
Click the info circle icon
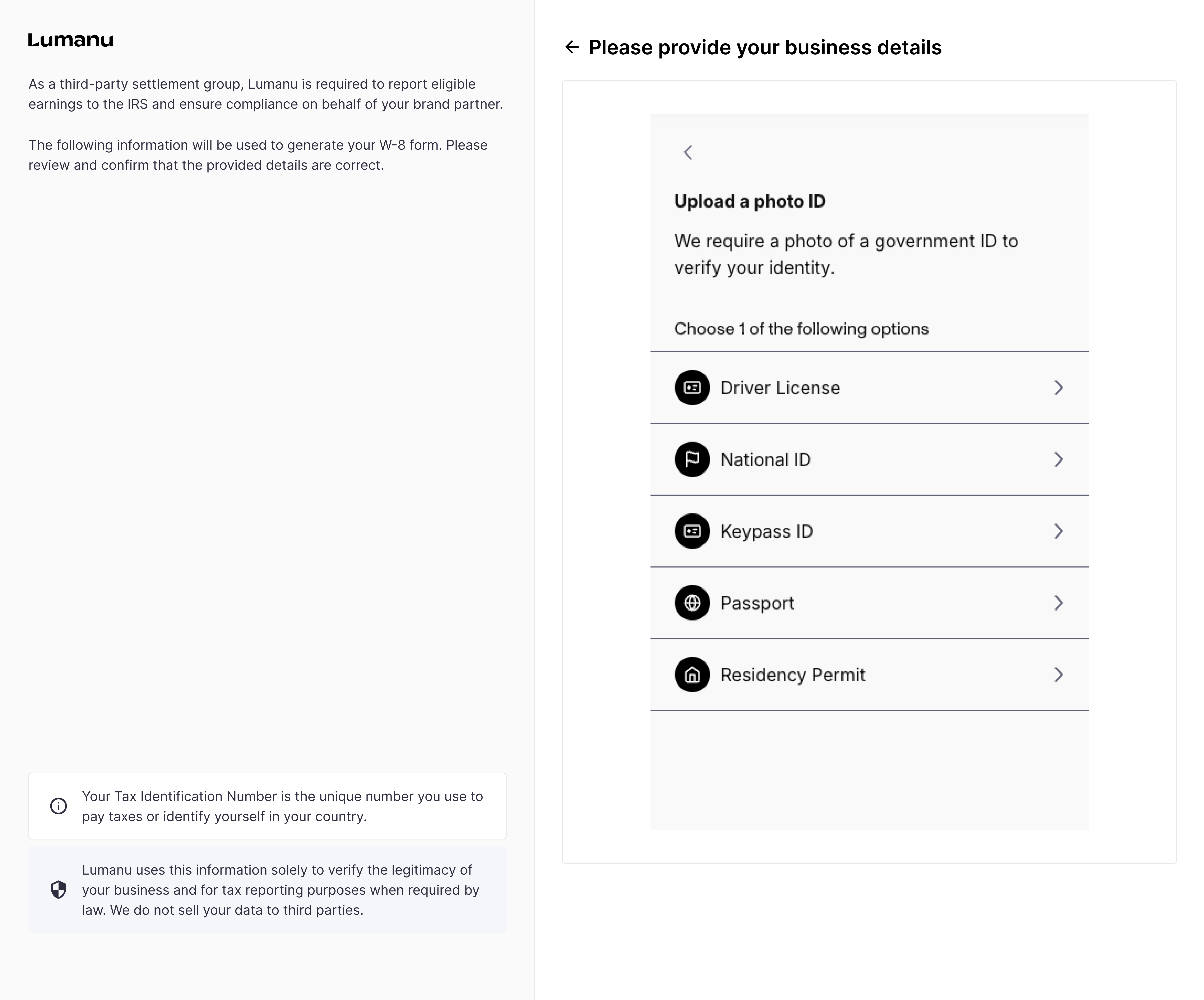(x=59, y=806)
